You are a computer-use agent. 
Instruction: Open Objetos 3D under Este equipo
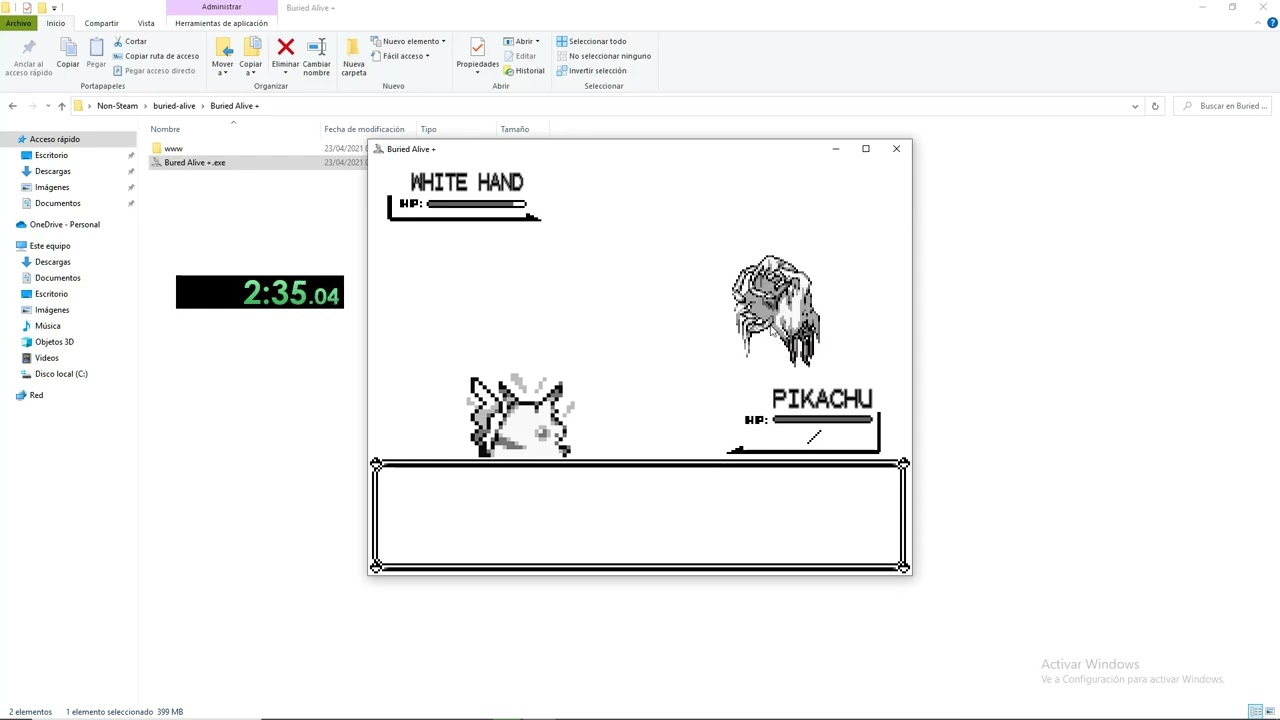(54, 342)
